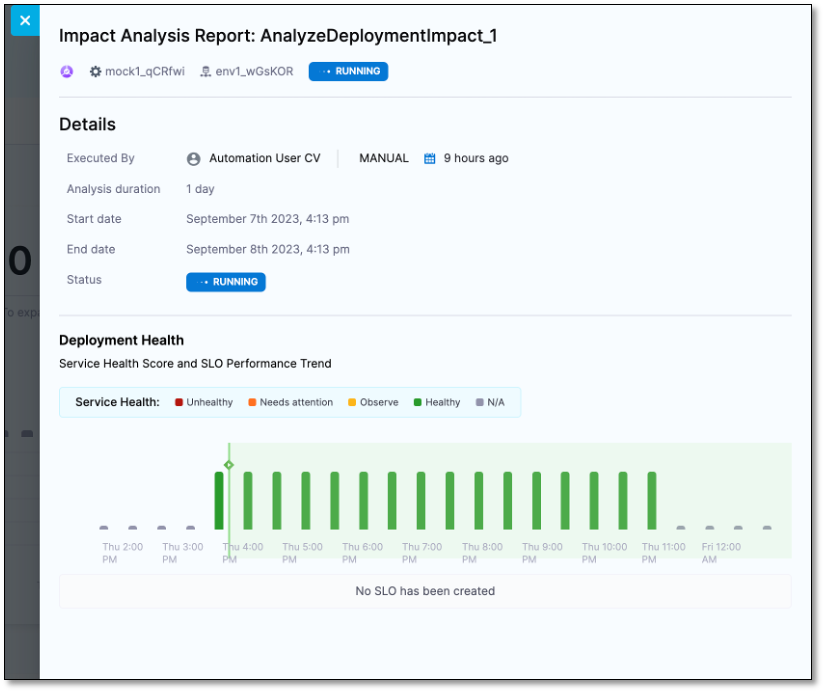Click the purple analysis icon under the title

coord(67,71)
